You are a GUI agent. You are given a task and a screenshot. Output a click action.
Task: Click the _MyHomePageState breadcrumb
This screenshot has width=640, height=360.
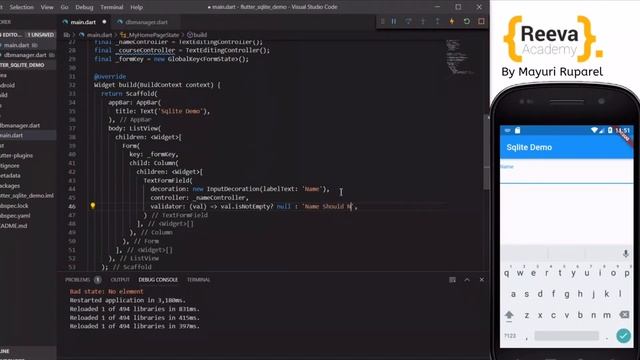154,35
